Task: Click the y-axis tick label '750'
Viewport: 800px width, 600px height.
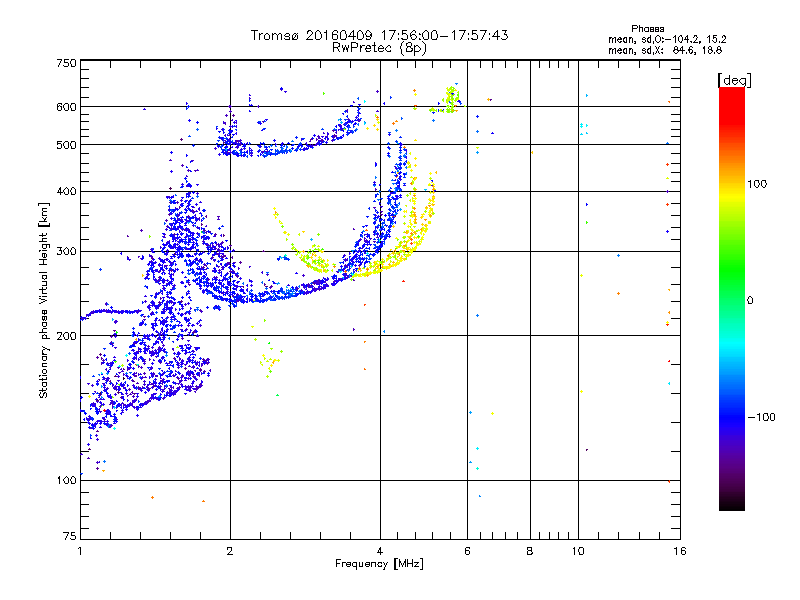Action: (66, 63)
